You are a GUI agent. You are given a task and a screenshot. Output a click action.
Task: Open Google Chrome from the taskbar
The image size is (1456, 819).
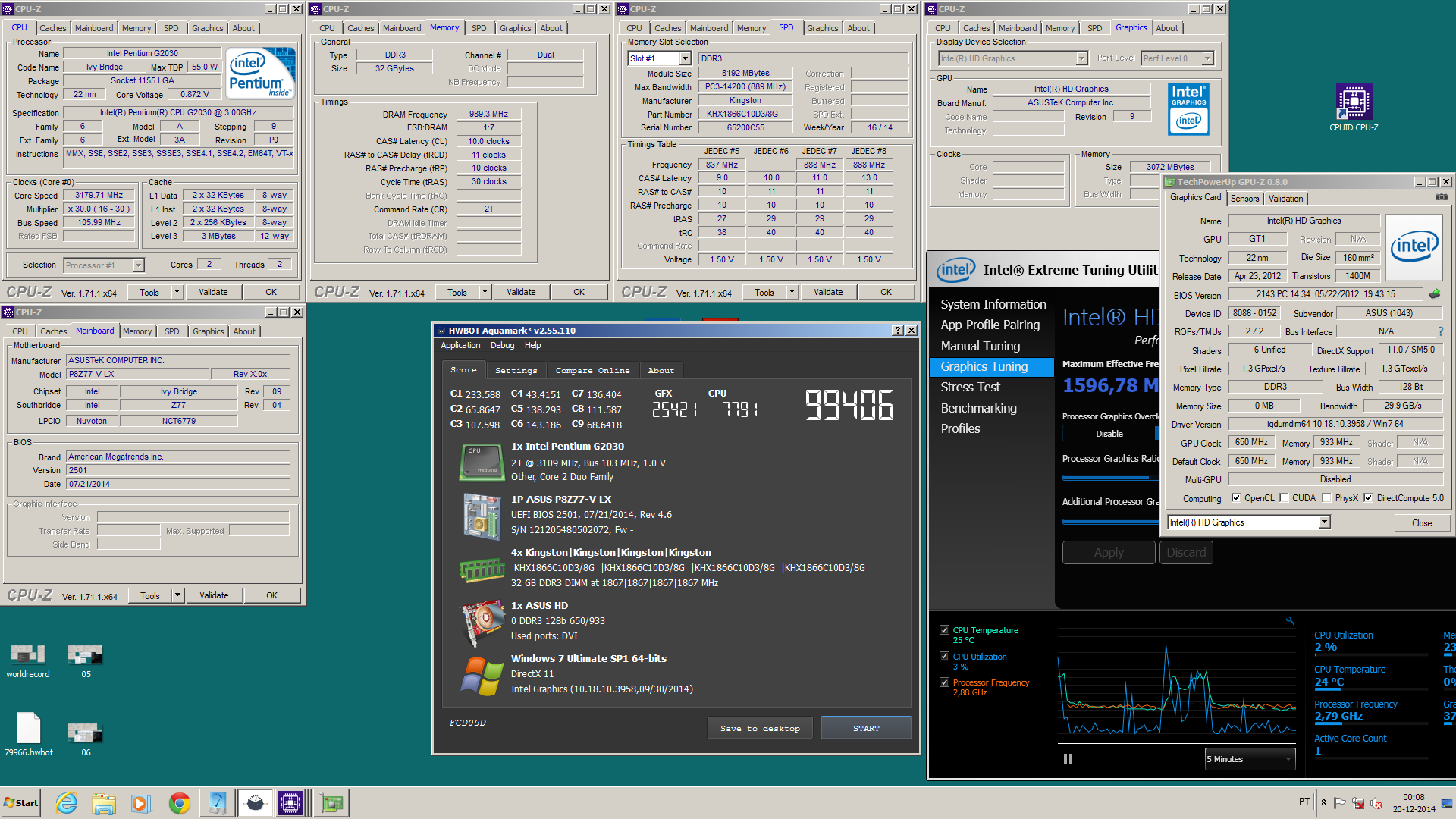point(180,803)
